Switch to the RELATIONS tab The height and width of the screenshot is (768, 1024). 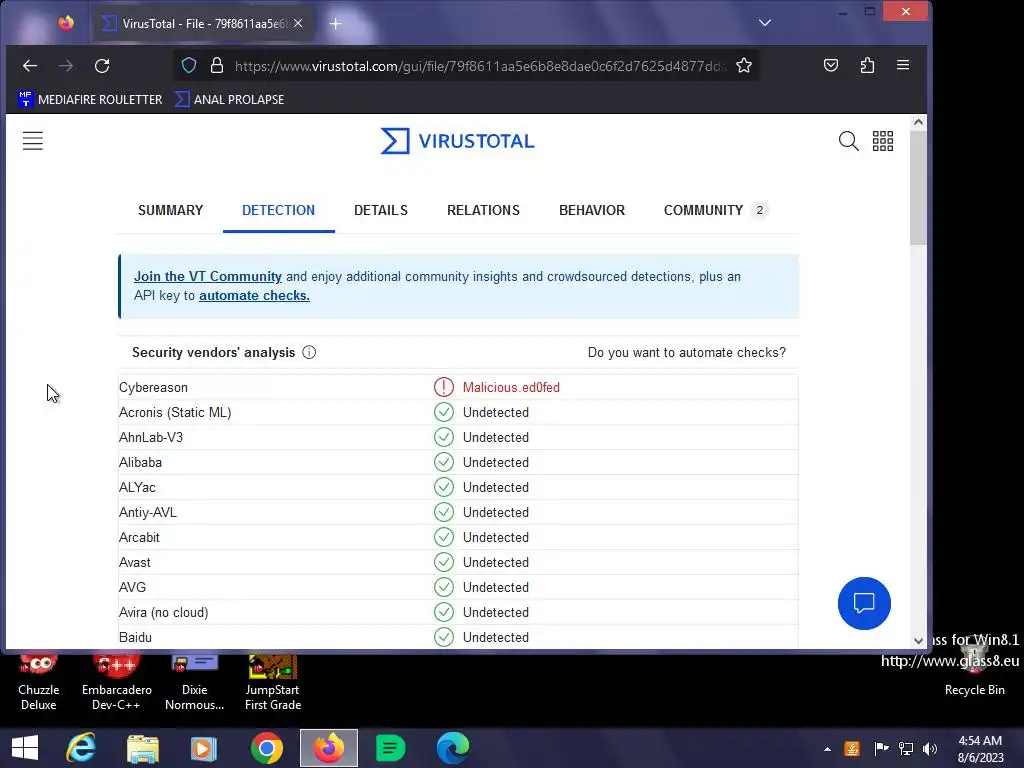coord(483,210)
